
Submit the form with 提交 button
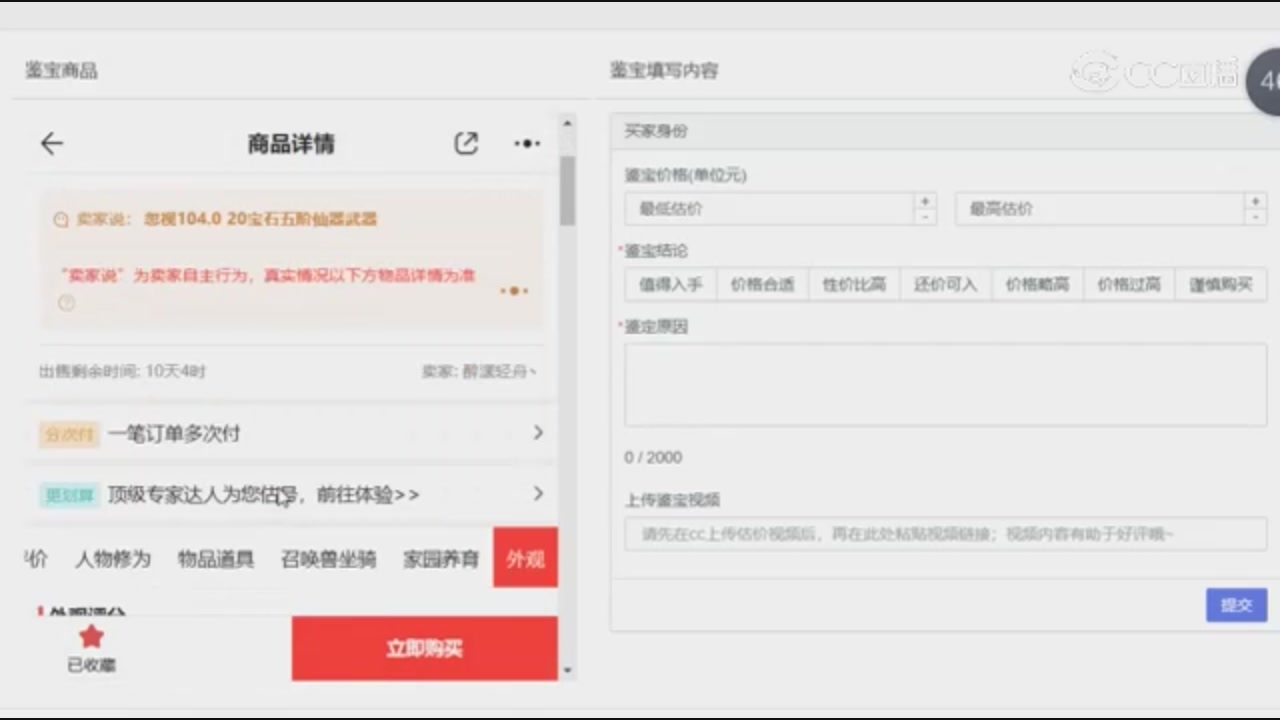coord(1236,605)
